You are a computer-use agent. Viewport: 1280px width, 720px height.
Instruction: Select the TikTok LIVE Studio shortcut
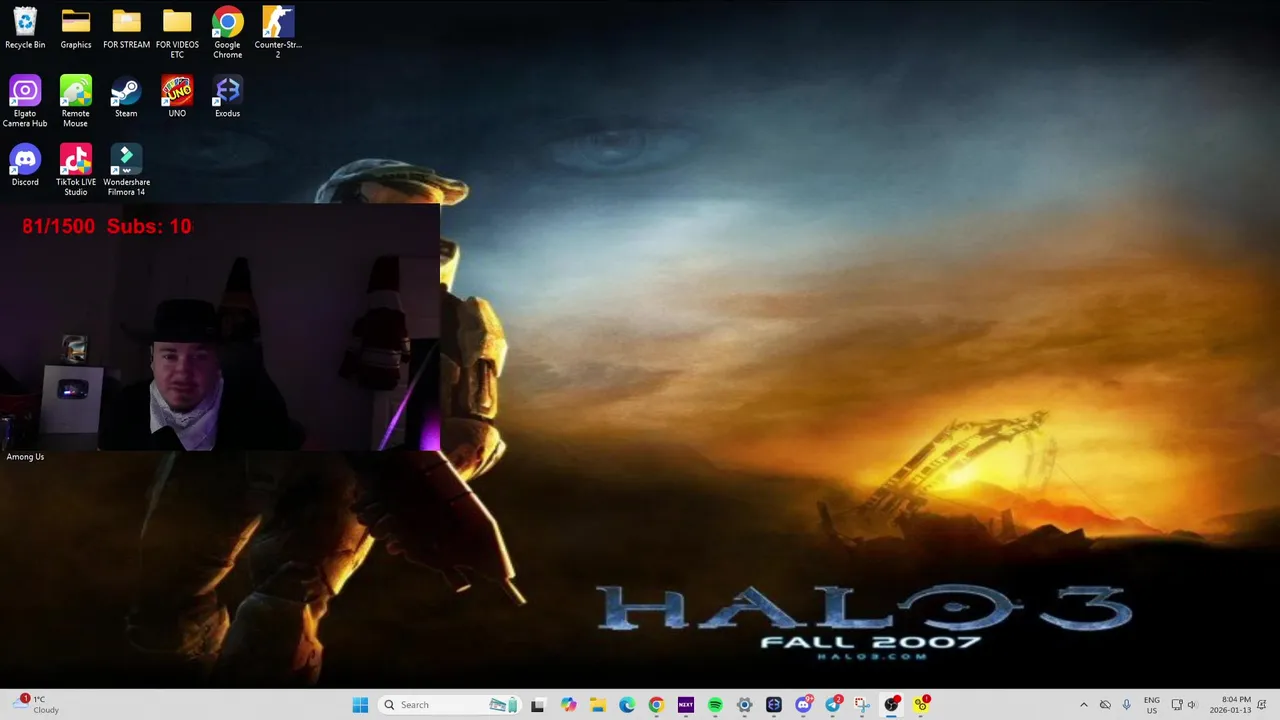click(76, 170)
